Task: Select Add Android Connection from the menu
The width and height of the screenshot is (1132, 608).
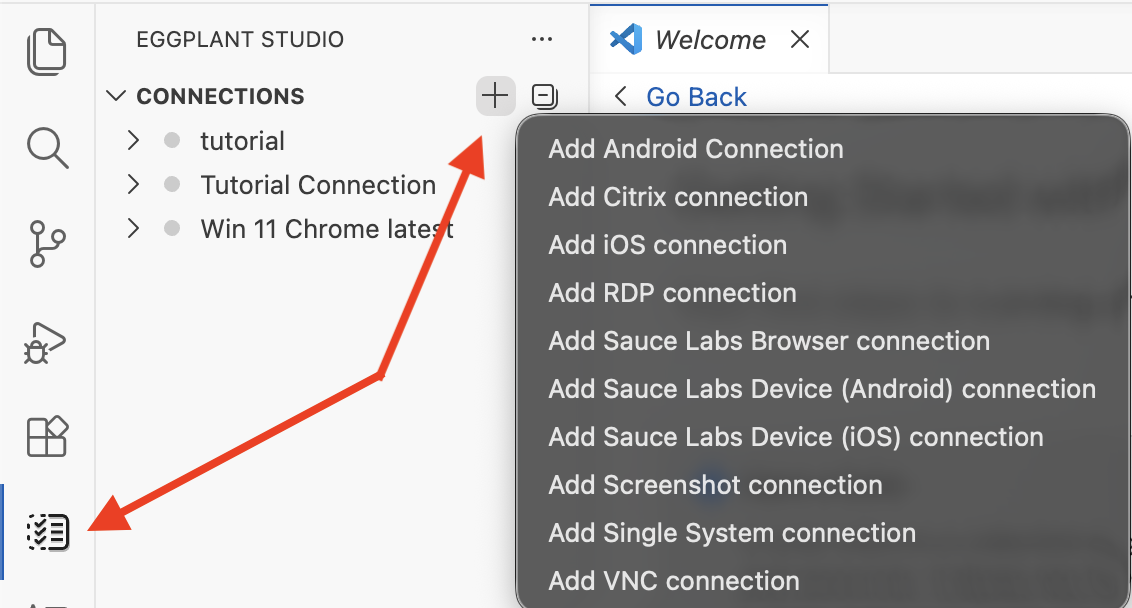Action: [695, 148]
